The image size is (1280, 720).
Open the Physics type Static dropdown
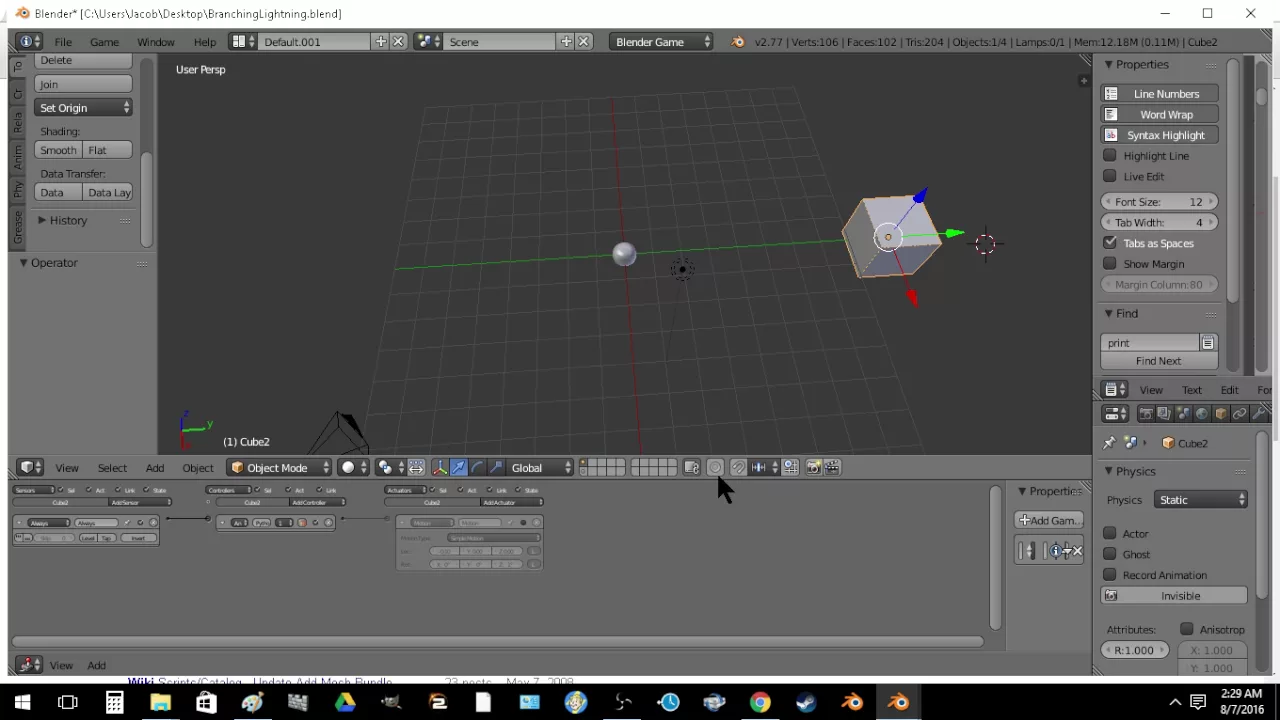pos(1202,500)
